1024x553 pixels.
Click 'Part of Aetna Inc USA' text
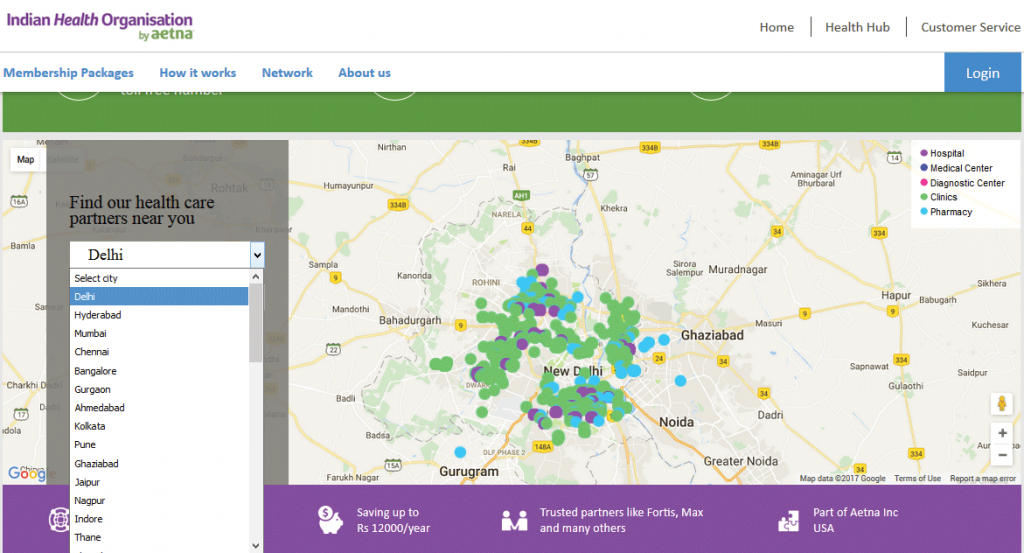856,520
